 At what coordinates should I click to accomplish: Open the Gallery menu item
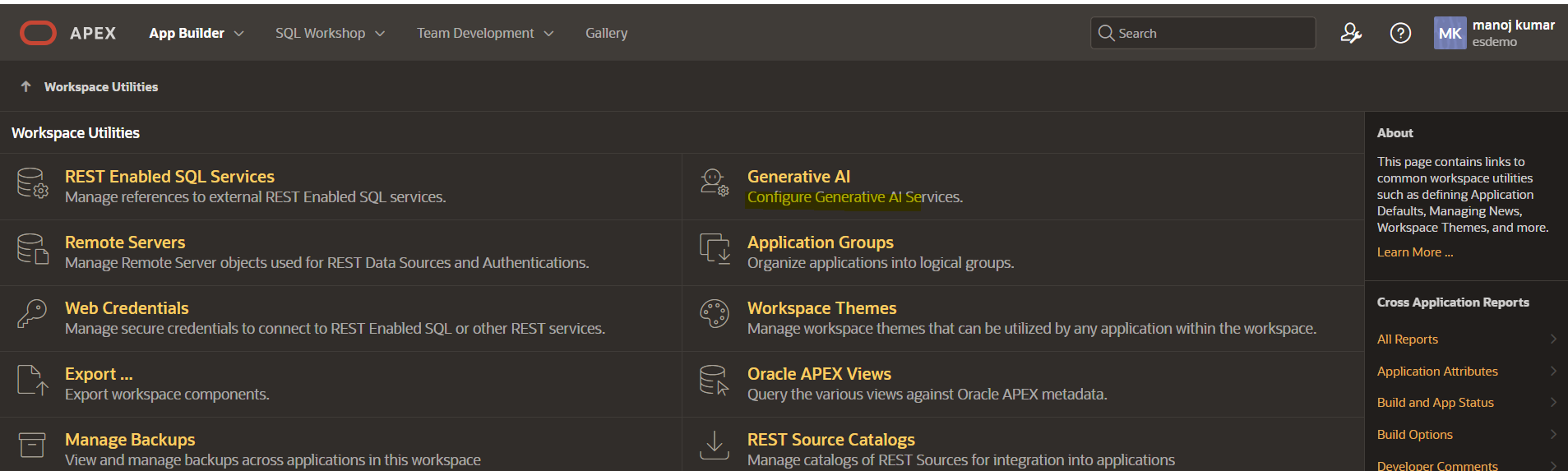[606, 33]
